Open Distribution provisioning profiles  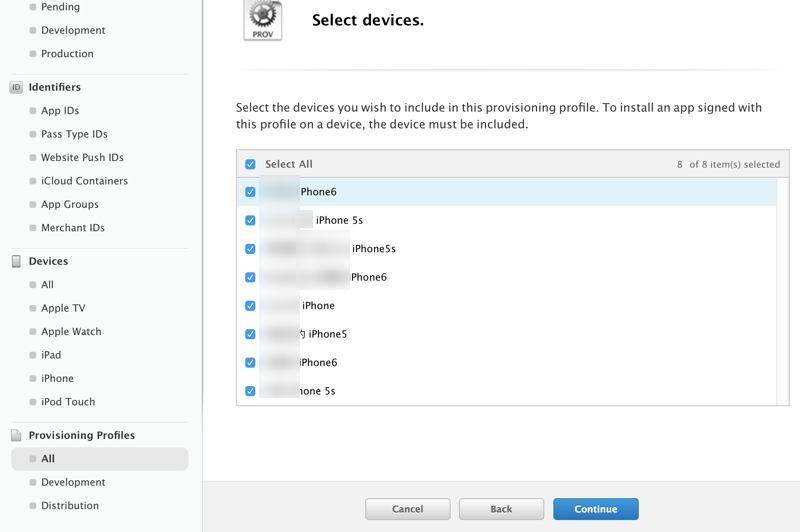(x=70, y=506)
